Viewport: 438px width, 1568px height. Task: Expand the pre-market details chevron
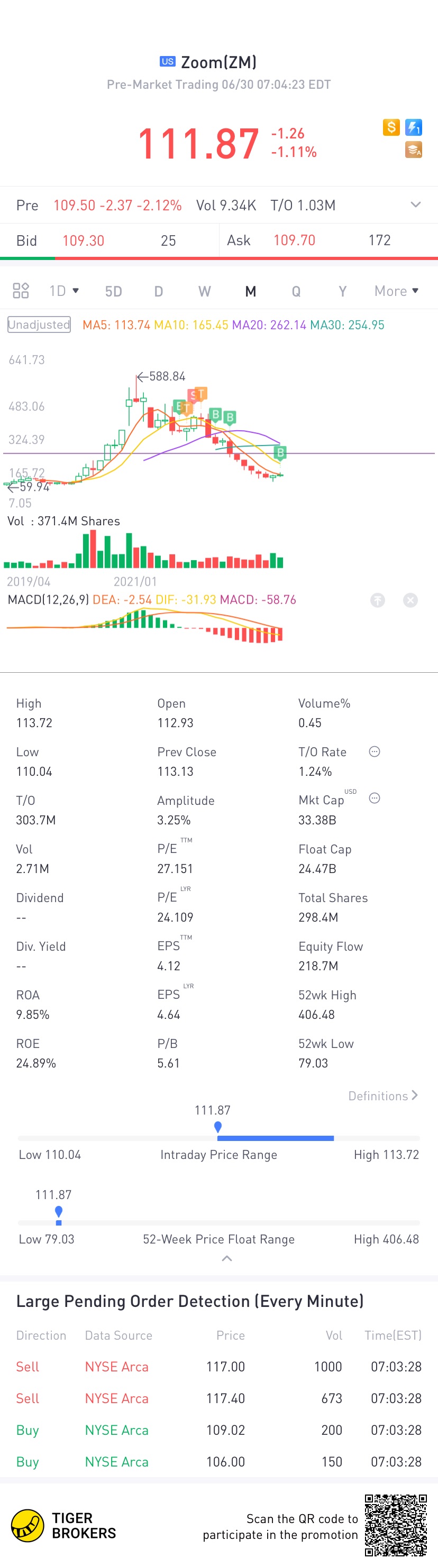coord(415,205)
